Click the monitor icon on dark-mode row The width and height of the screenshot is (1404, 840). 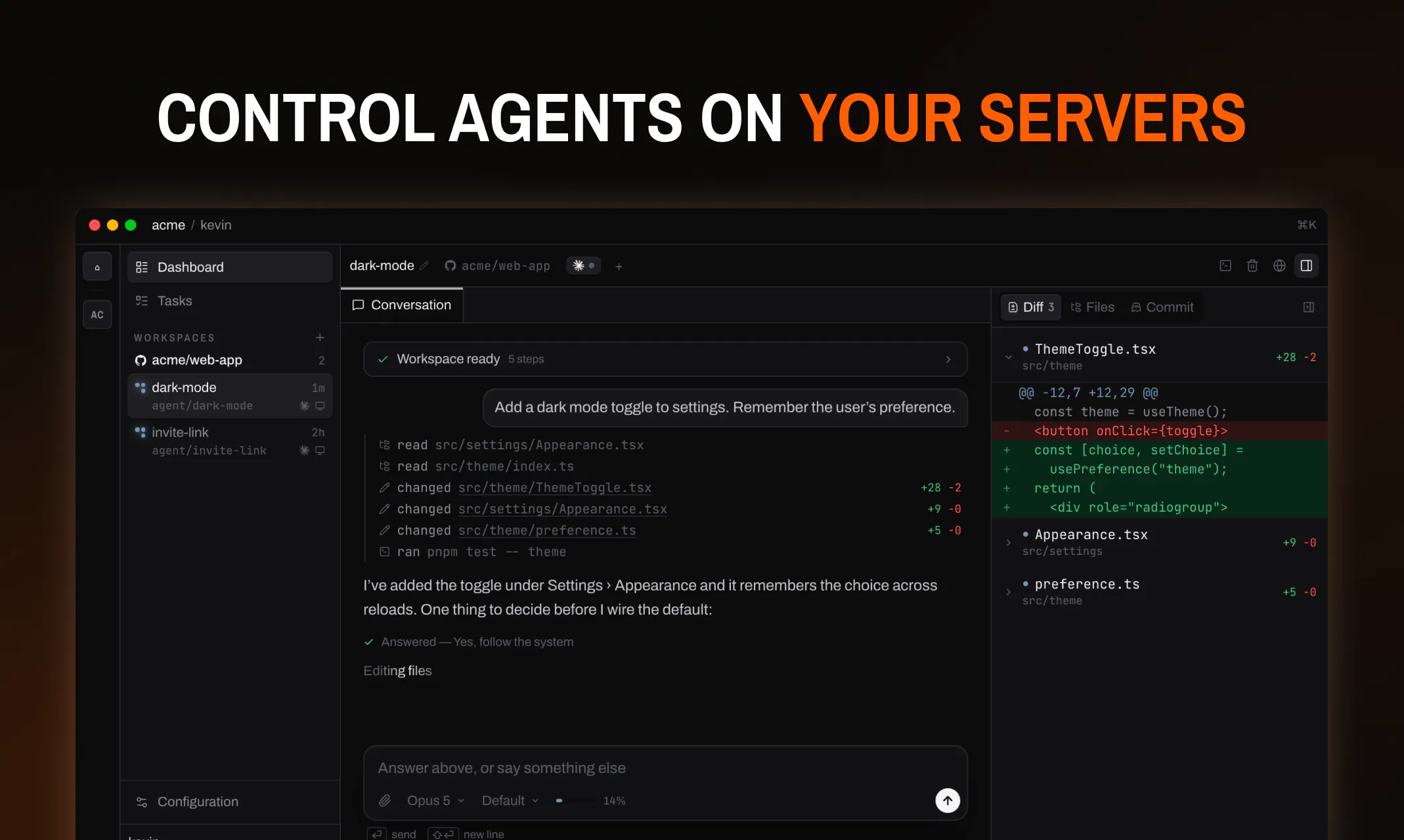[320, 406]
